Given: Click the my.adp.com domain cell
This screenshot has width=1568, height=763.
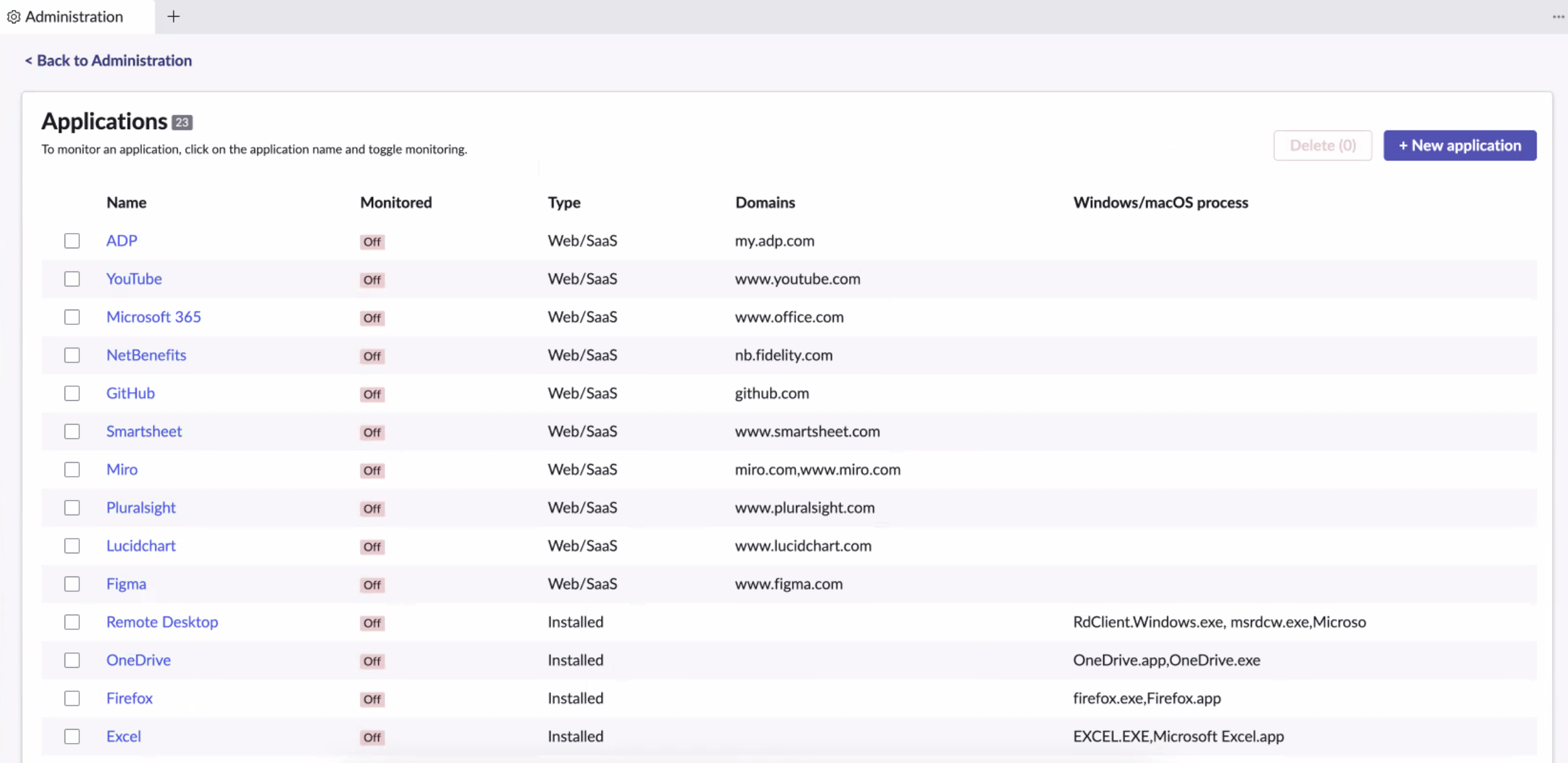Looking at the screenshot, I should 775,240.
